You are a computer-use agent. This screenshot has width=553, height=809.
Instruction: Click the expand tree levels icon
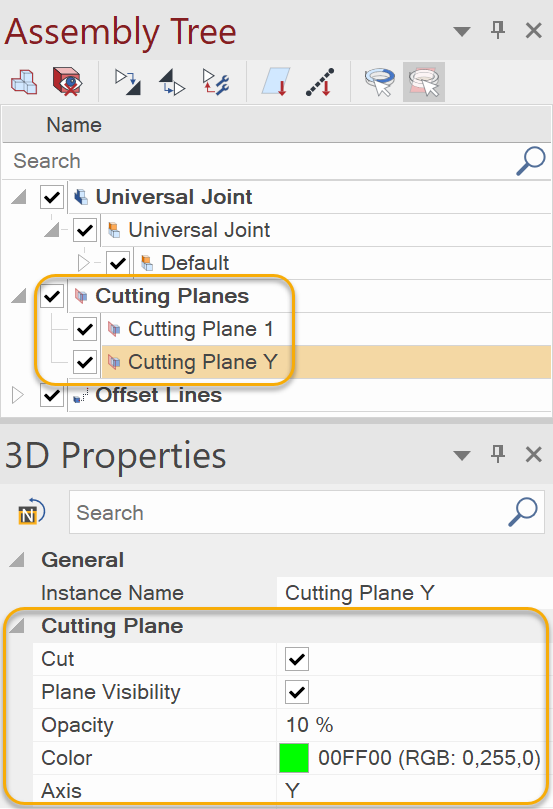point(127,82)
